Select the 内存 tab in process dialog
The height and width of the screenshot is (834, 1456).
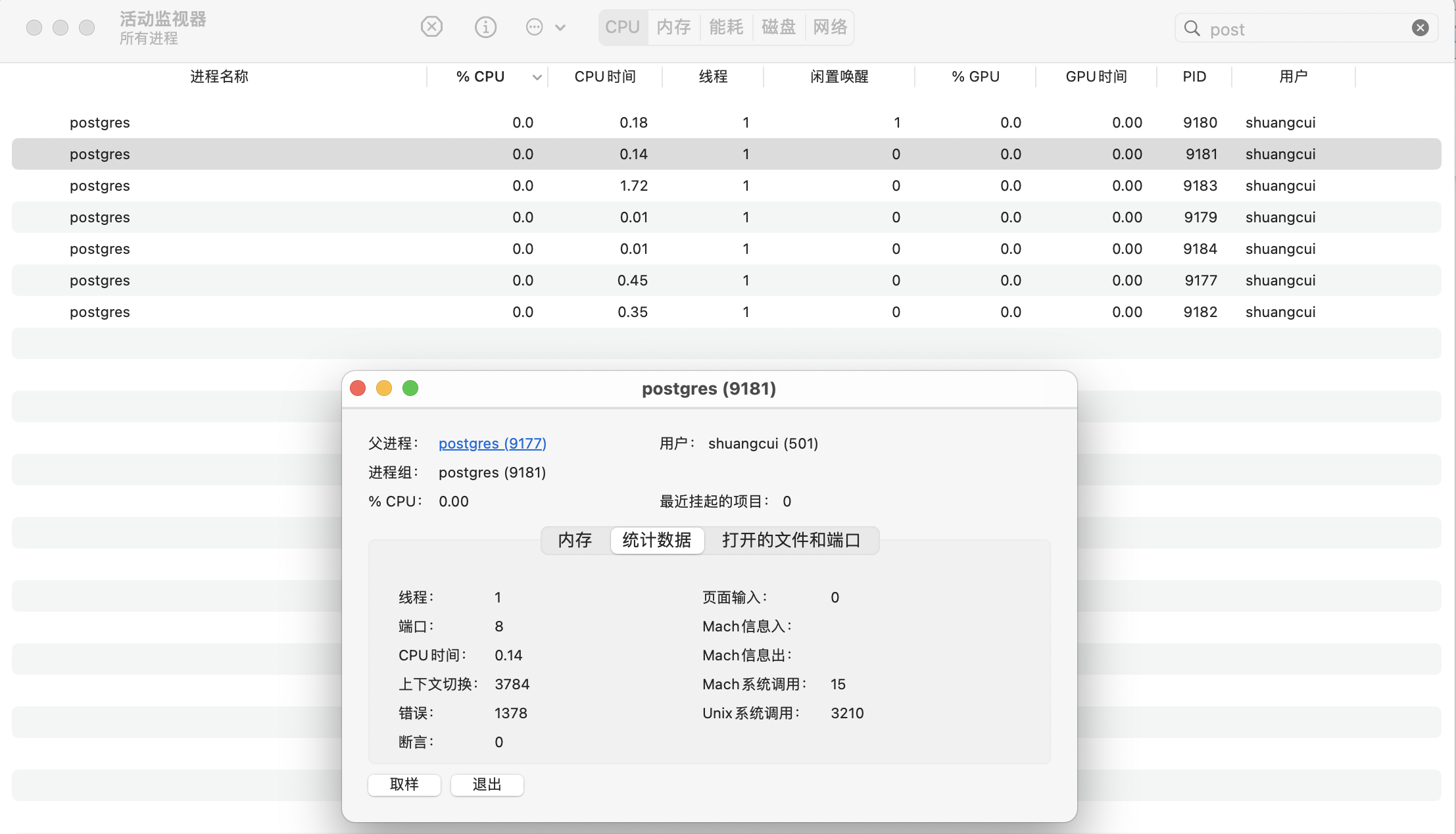(x=575, y=540)
